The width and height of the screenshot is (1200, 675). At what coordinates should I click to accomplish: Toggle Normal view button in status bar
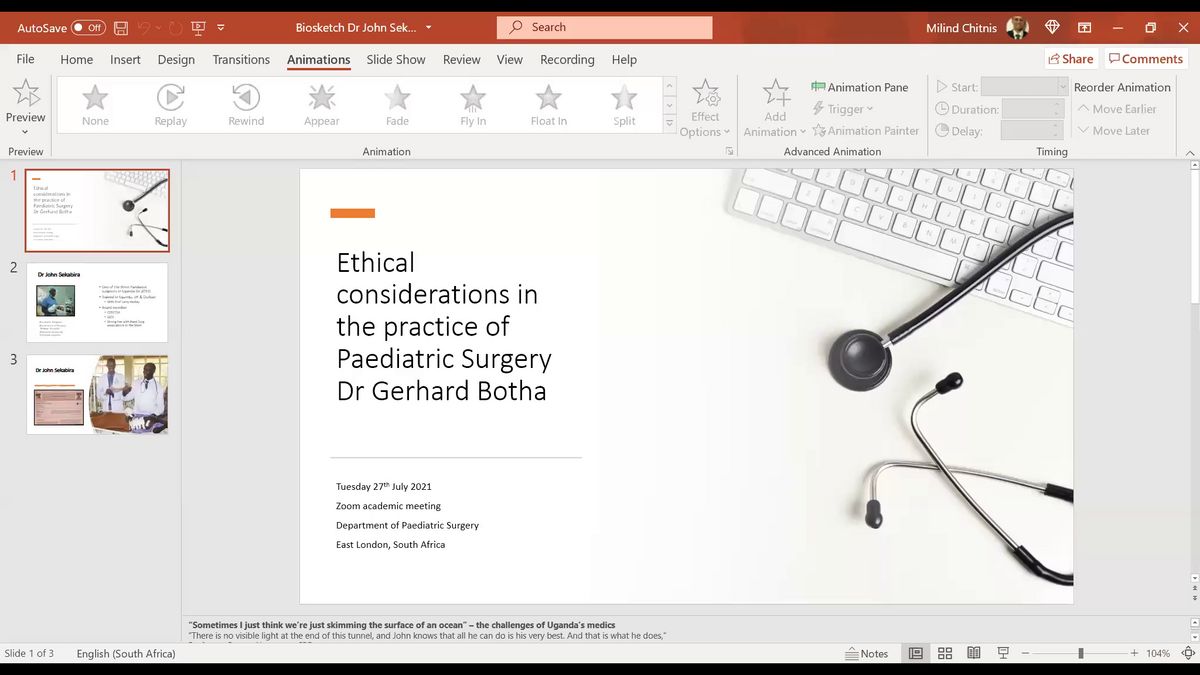[915, 653]
